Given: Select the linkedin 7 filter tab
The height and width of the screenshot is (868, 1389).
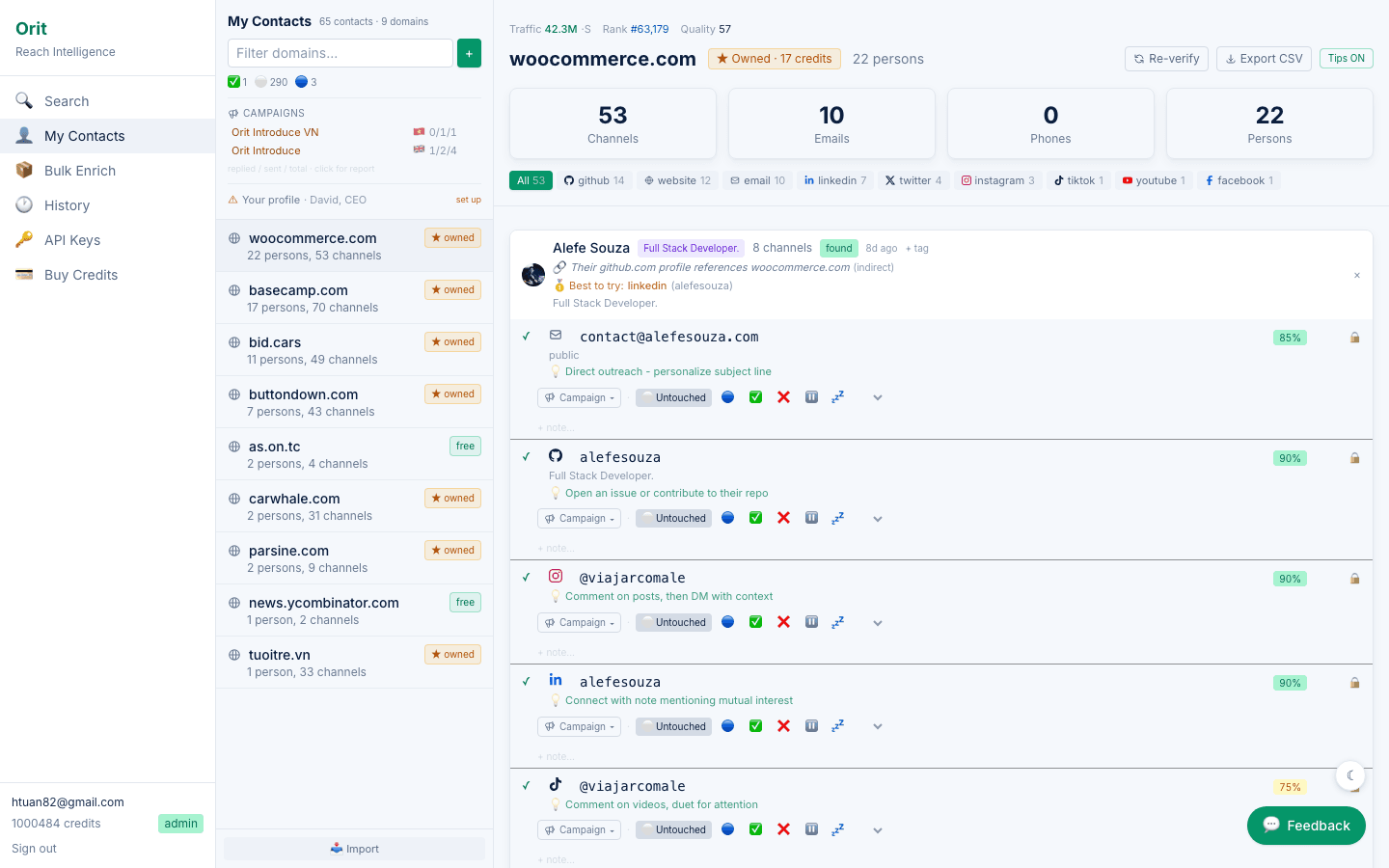Looking at the screenshot, I should [x=835, y=180].
